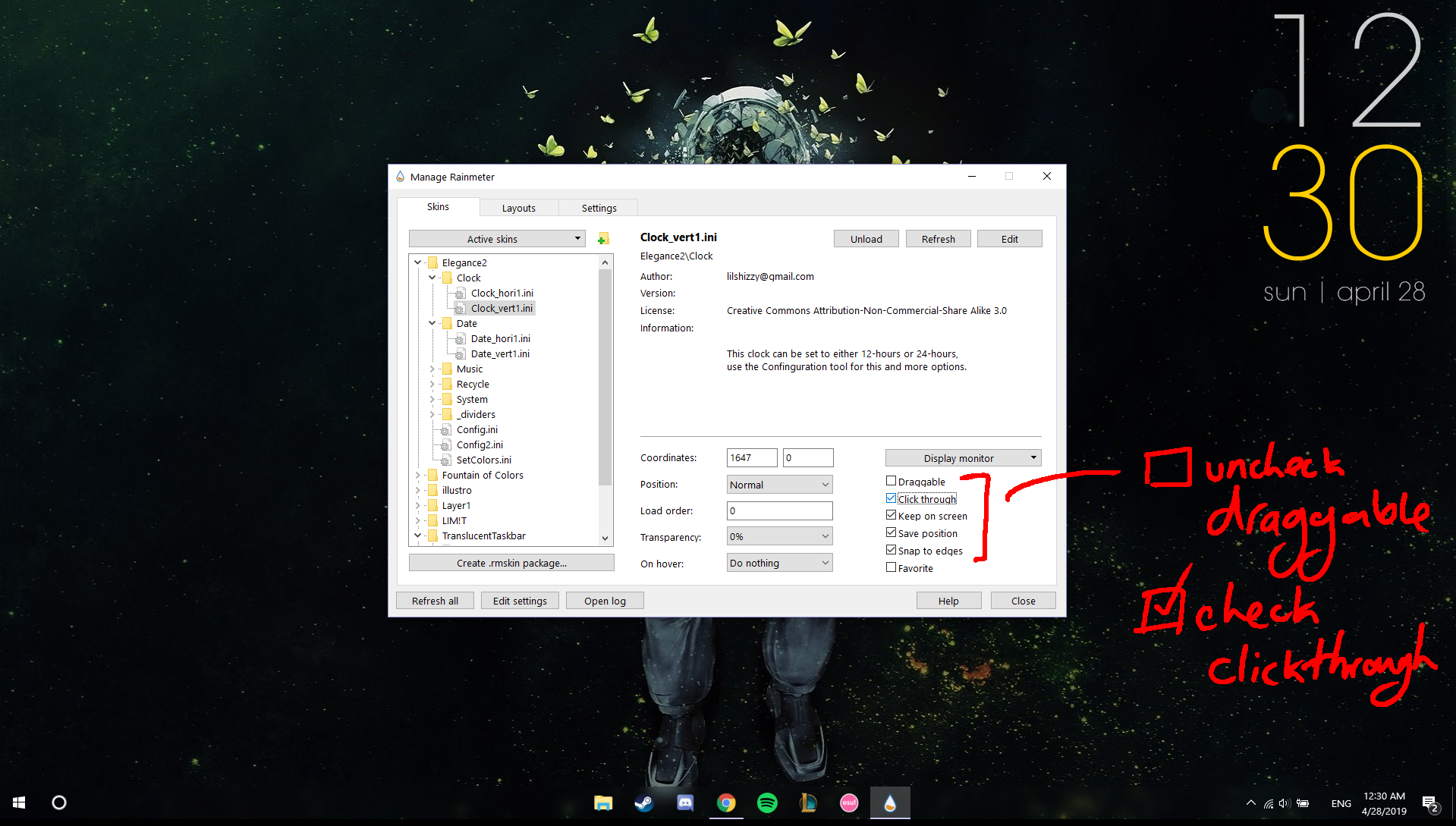This screenshot has height=826, width=1456.
Task: Click the Load order field
Action: (x=779, y=510)
